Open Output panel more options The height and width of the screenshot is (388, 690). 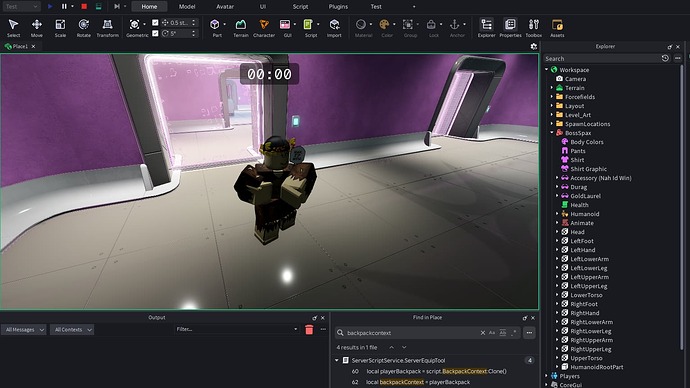(323, 329)
